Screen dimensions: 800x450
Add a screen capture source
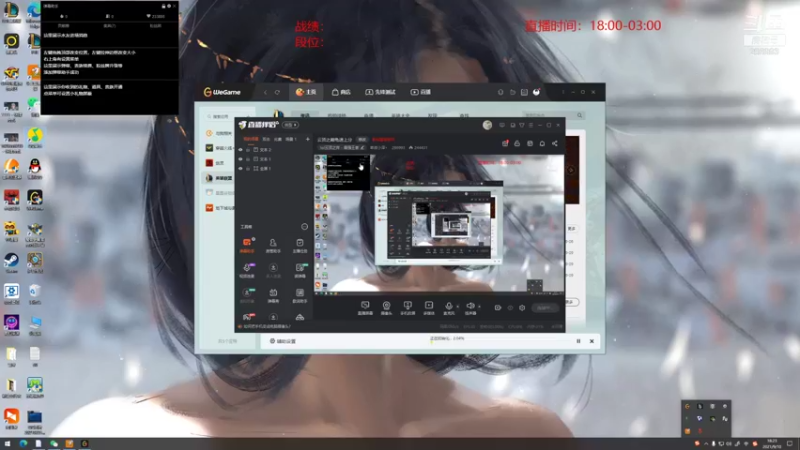point(365,308)
